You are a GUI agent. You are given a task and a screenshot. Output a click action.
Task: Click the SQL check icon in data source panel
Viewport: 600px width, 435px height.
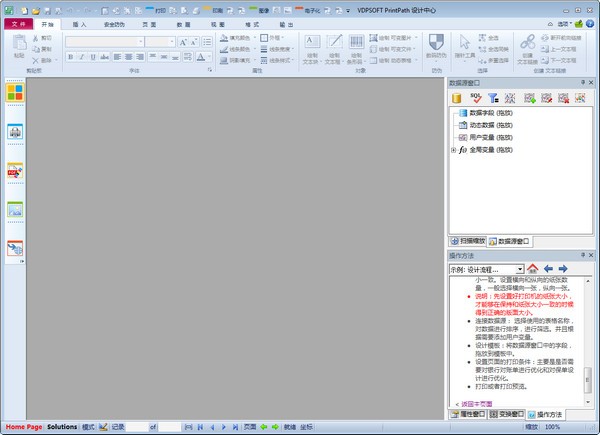pyautogui.click(x=476, y=98)
